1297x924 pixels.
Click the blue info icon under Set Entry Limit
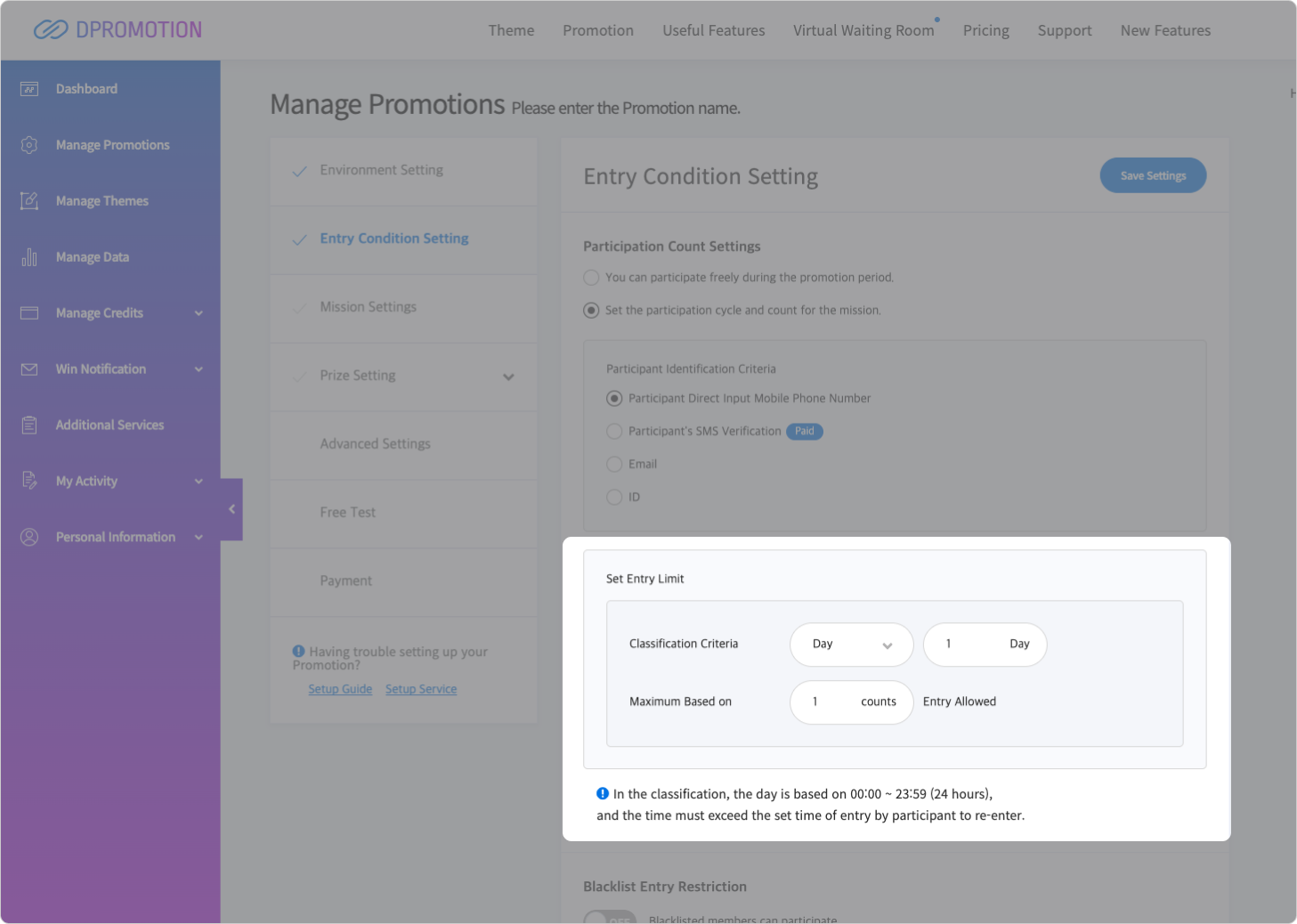603,793
